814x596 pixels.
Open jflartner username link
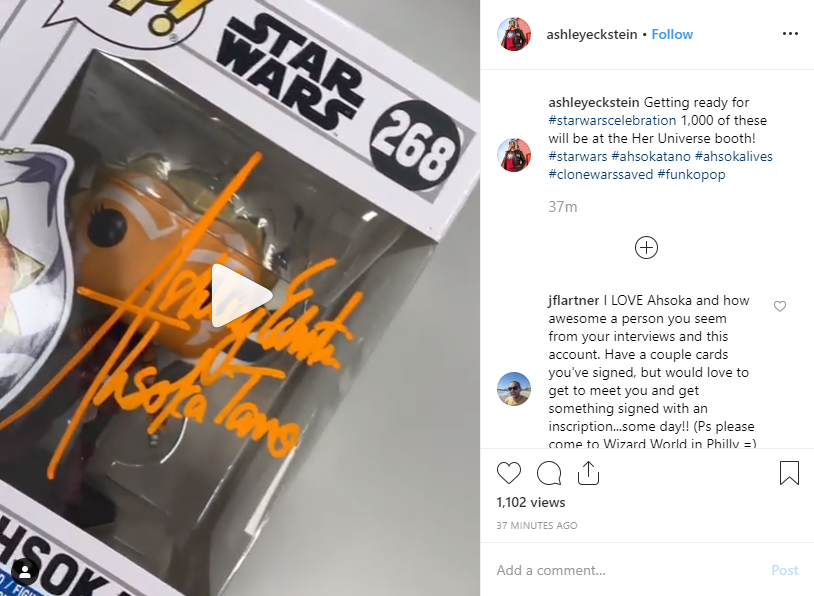coord(574,301)
